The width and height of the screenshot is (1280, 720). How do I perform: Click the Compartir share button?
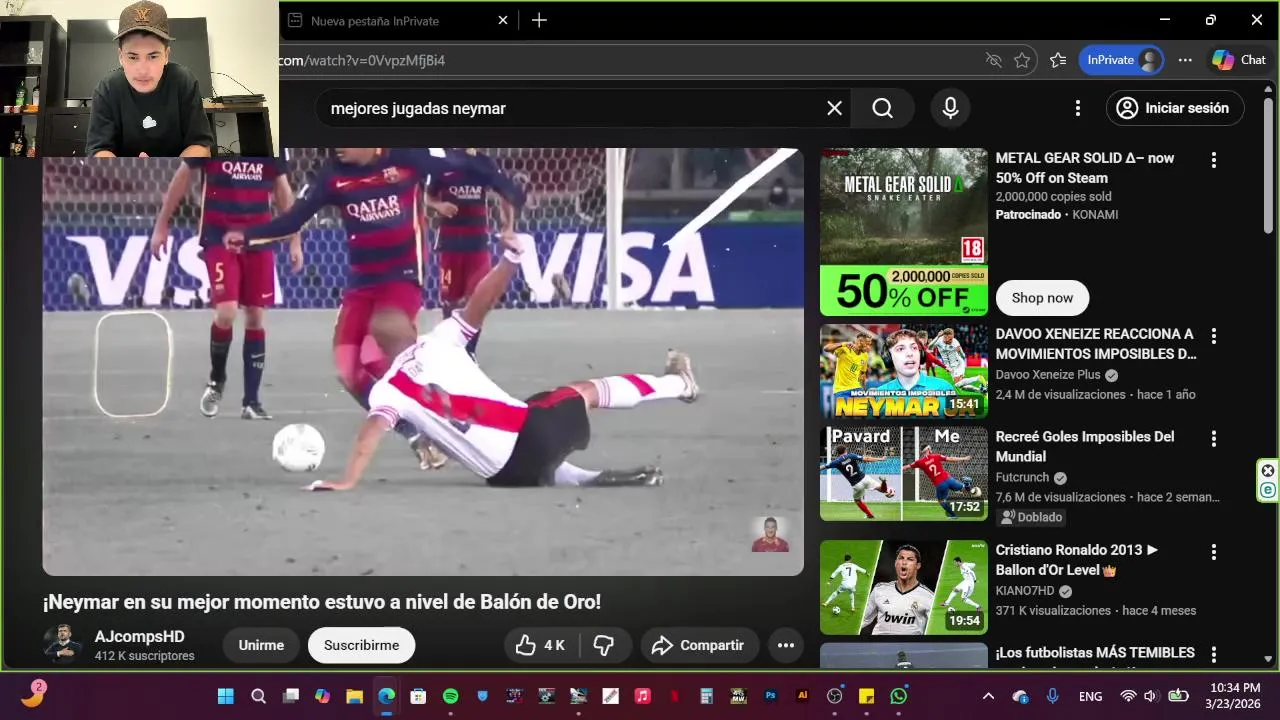[700, 646]
